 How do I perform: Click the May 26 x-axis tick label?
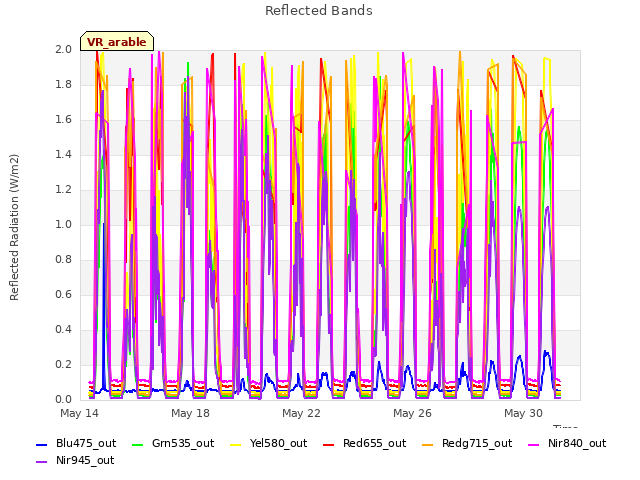point(412,413)
